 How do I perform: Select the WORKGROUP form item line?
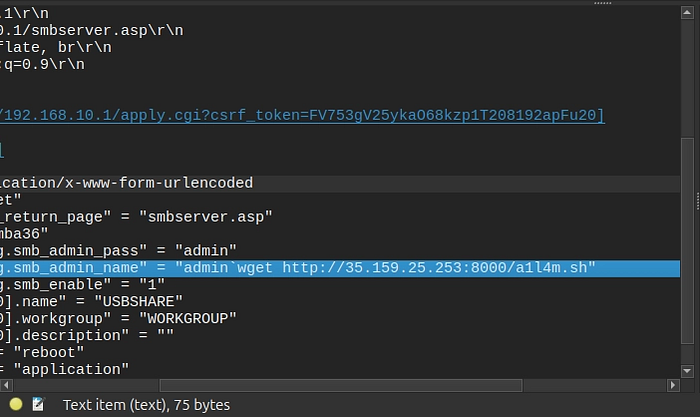click(x=118, y=319)
